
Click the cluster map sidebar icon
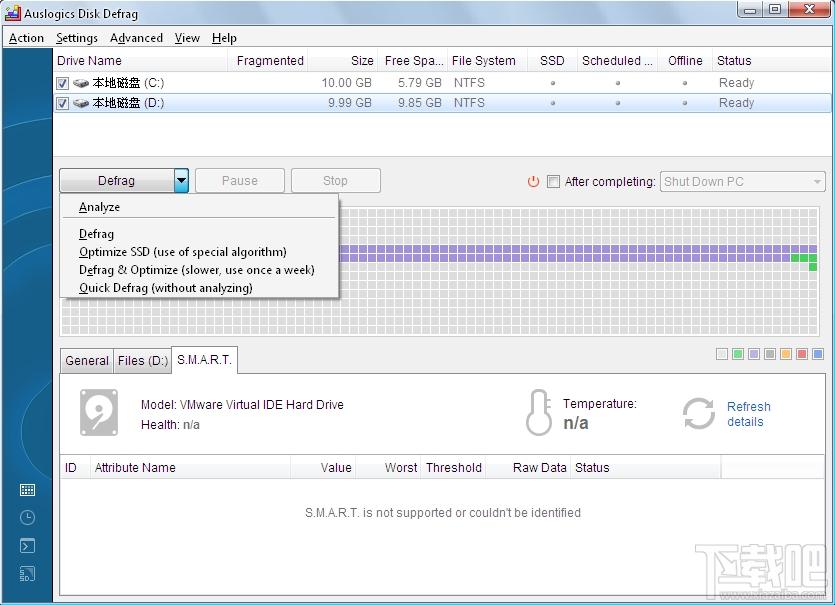pyautogui.click(x=27, y=490)
